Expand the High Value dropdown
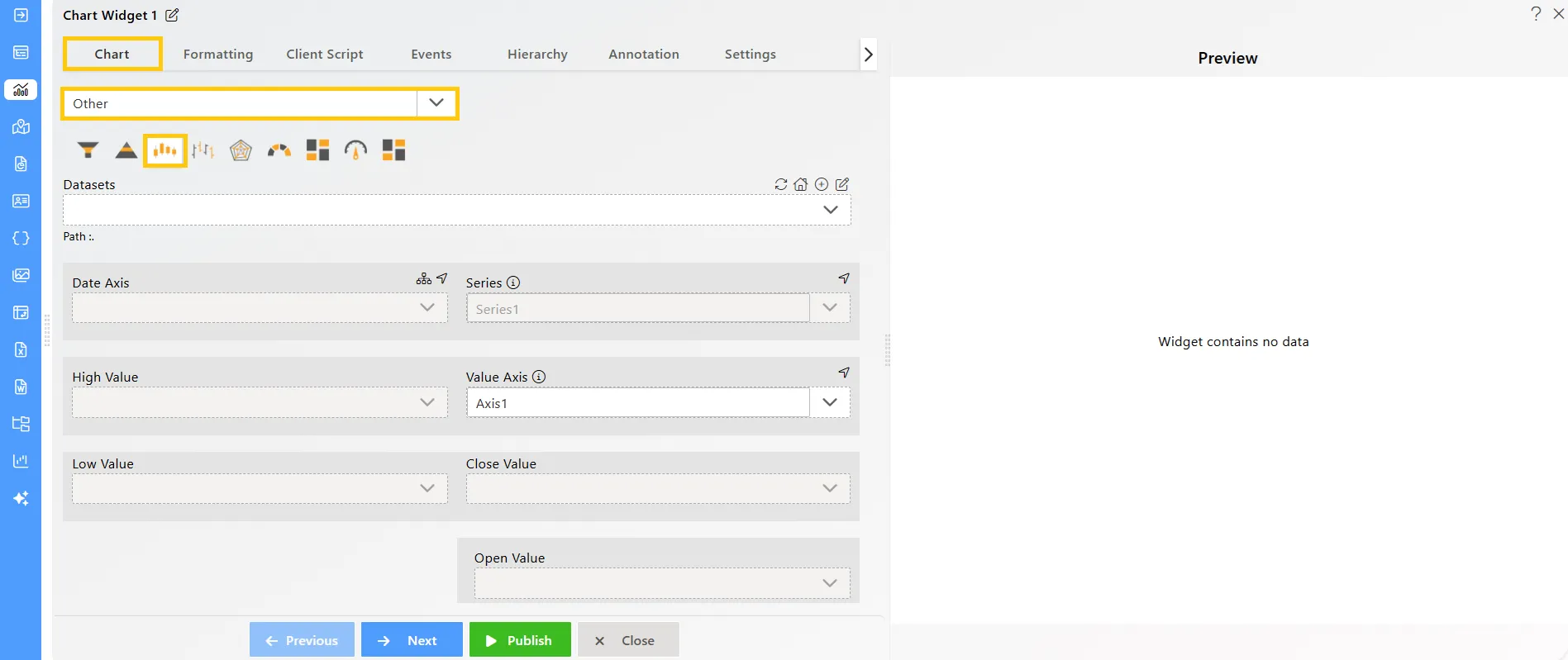1568x660 pixels. (x=427, y=402)
